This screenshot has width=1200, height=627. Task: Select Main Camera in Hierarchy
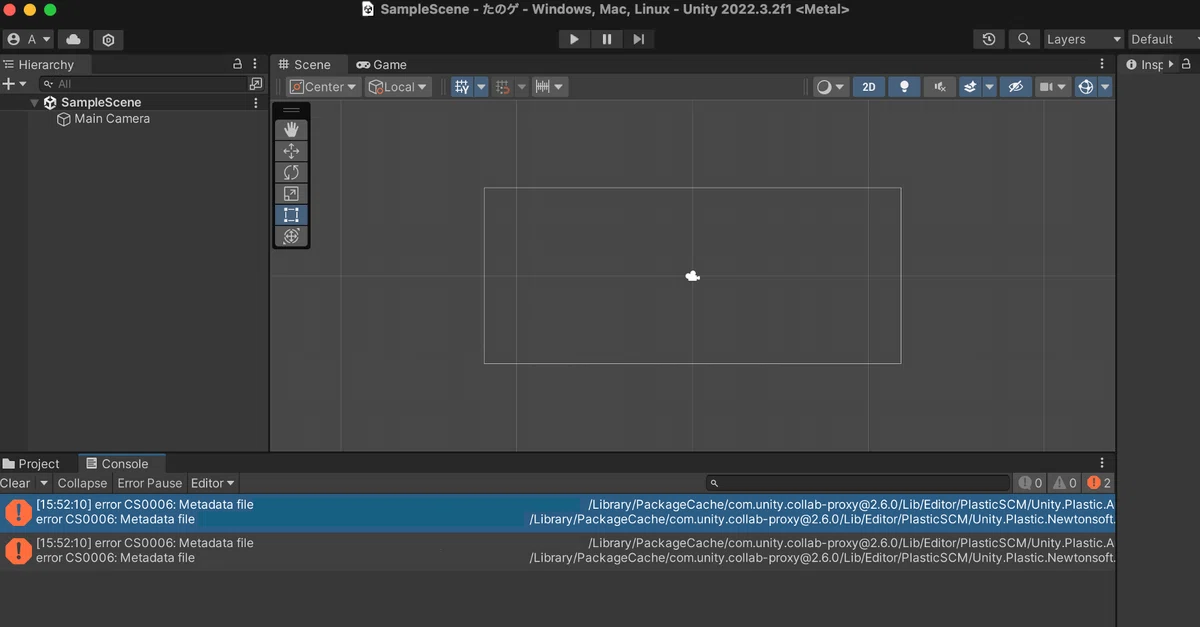[x=112, y=118]
